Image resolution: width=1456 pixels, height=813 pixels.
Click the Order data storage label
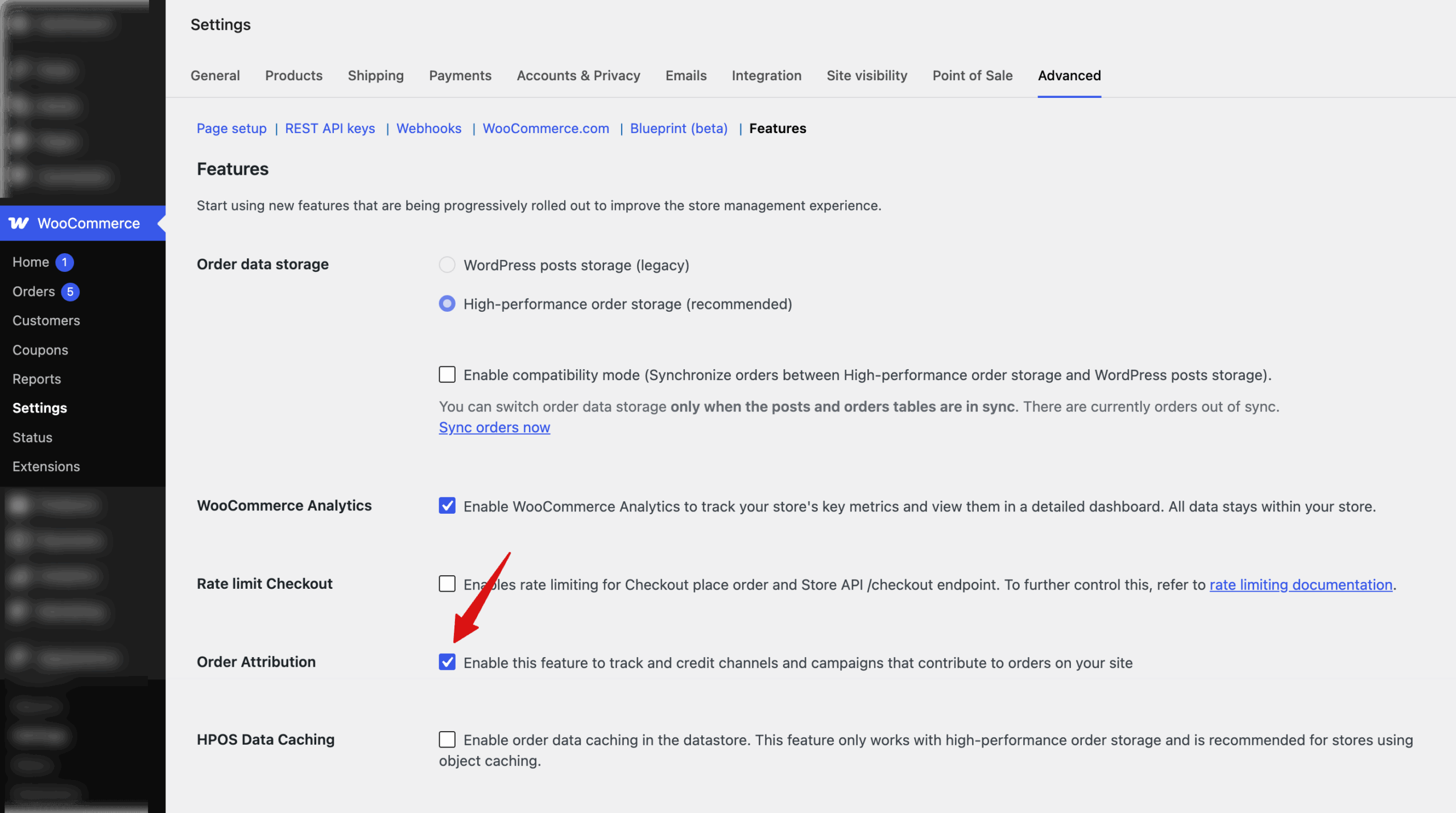[x=262, y=264]
